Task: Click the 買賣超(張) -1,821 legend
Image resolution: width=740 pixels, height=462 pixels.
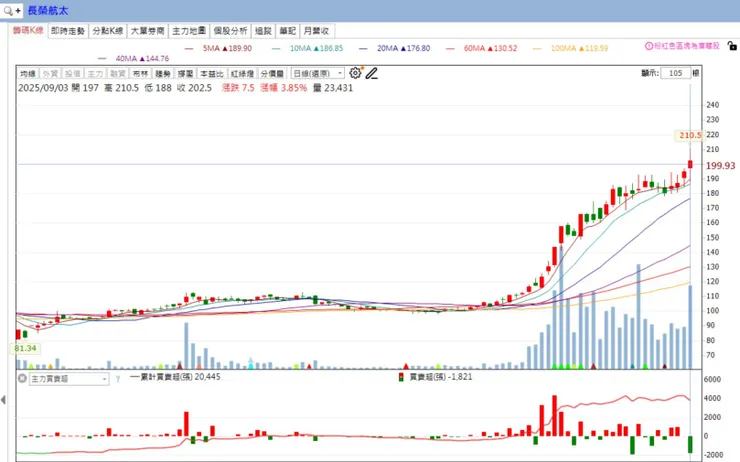Action: tap(436, 377)
